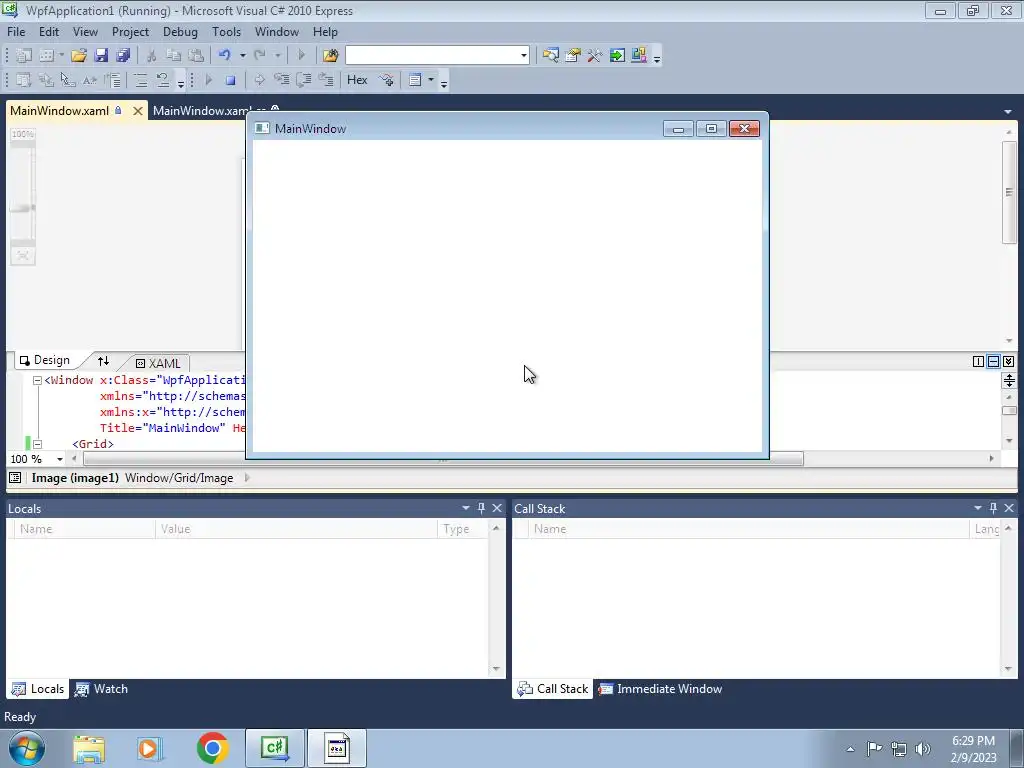1024x768 pixels.
Task: Toggle auto-hide pin on Call Stack panel
Action: click(993, 508)
